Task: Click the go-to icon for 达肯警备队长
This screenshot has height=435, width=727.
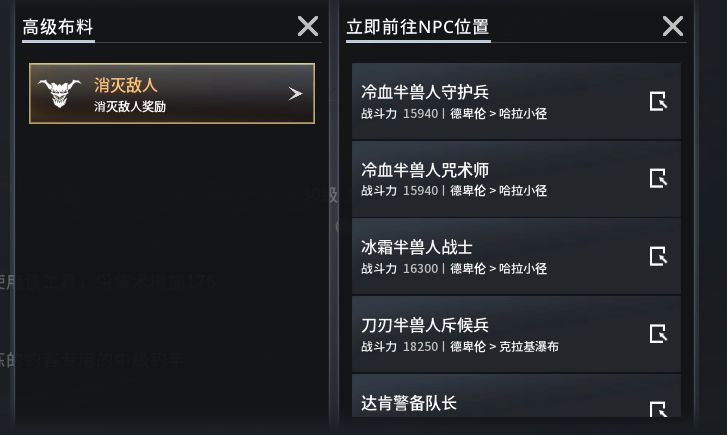Action: [657, 409]
